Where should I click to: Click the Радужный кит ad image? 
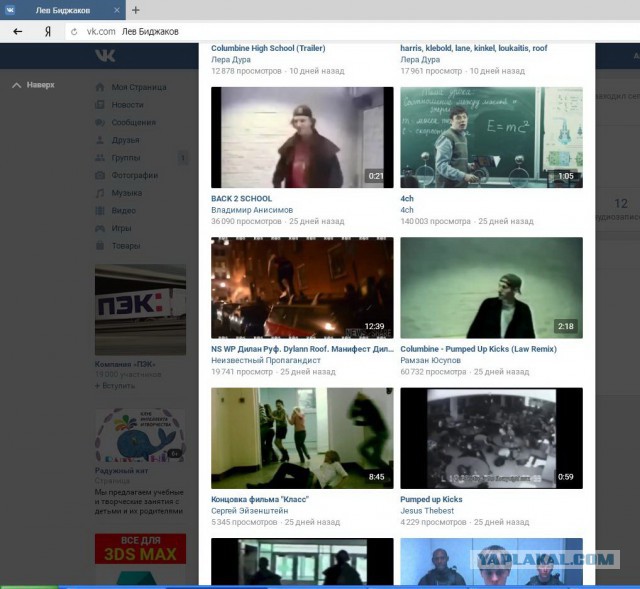(x=140, y=435)
